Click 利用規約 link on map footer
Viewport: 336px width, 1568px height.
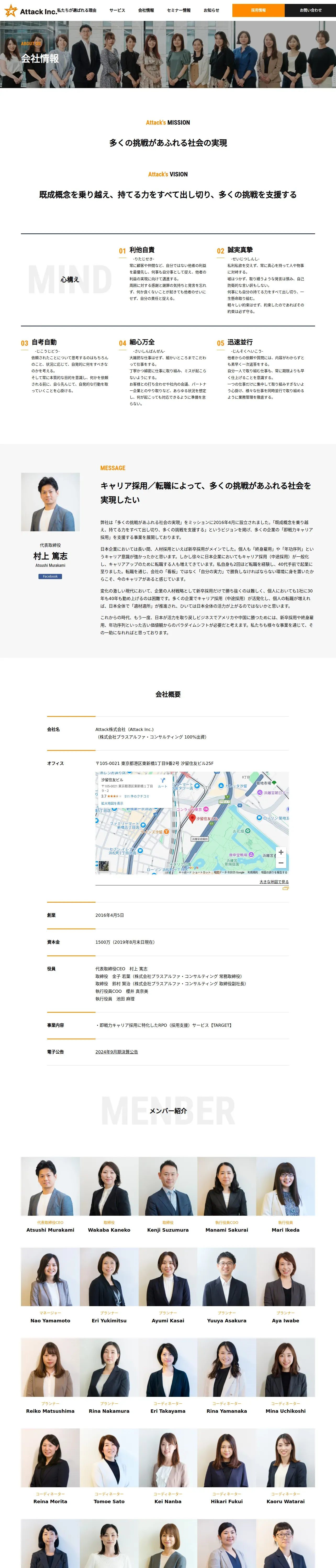coord(253,872)
